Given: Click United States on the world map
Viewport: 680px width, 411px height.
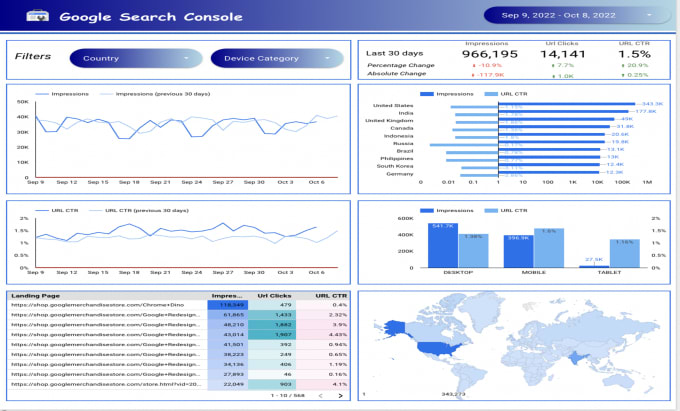Looking at the screenshot, I should tap(439, 348).
